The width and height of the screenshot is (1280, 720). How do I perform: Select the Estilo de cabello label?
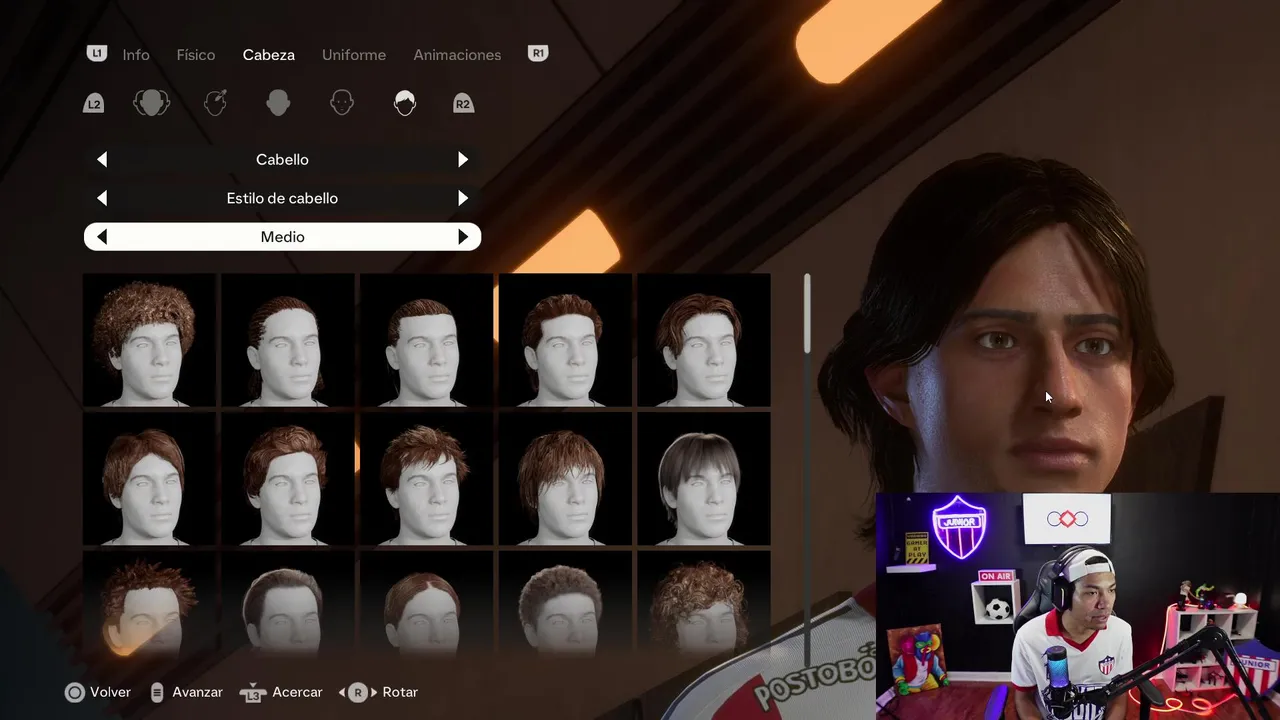[282, 198]
